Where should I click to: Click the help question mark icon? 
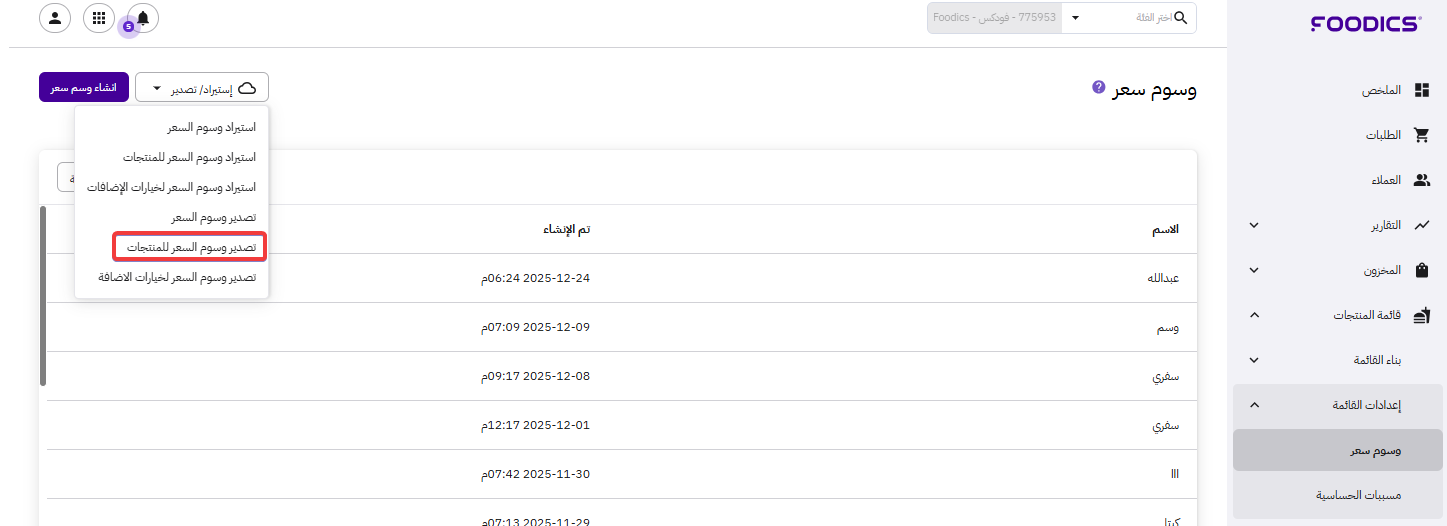pos(1098,88)
